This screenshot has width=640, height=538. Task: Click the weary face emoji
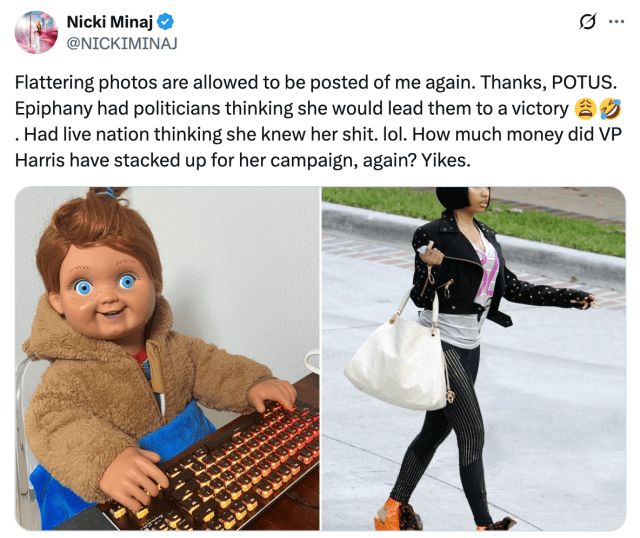click(584, 109)
